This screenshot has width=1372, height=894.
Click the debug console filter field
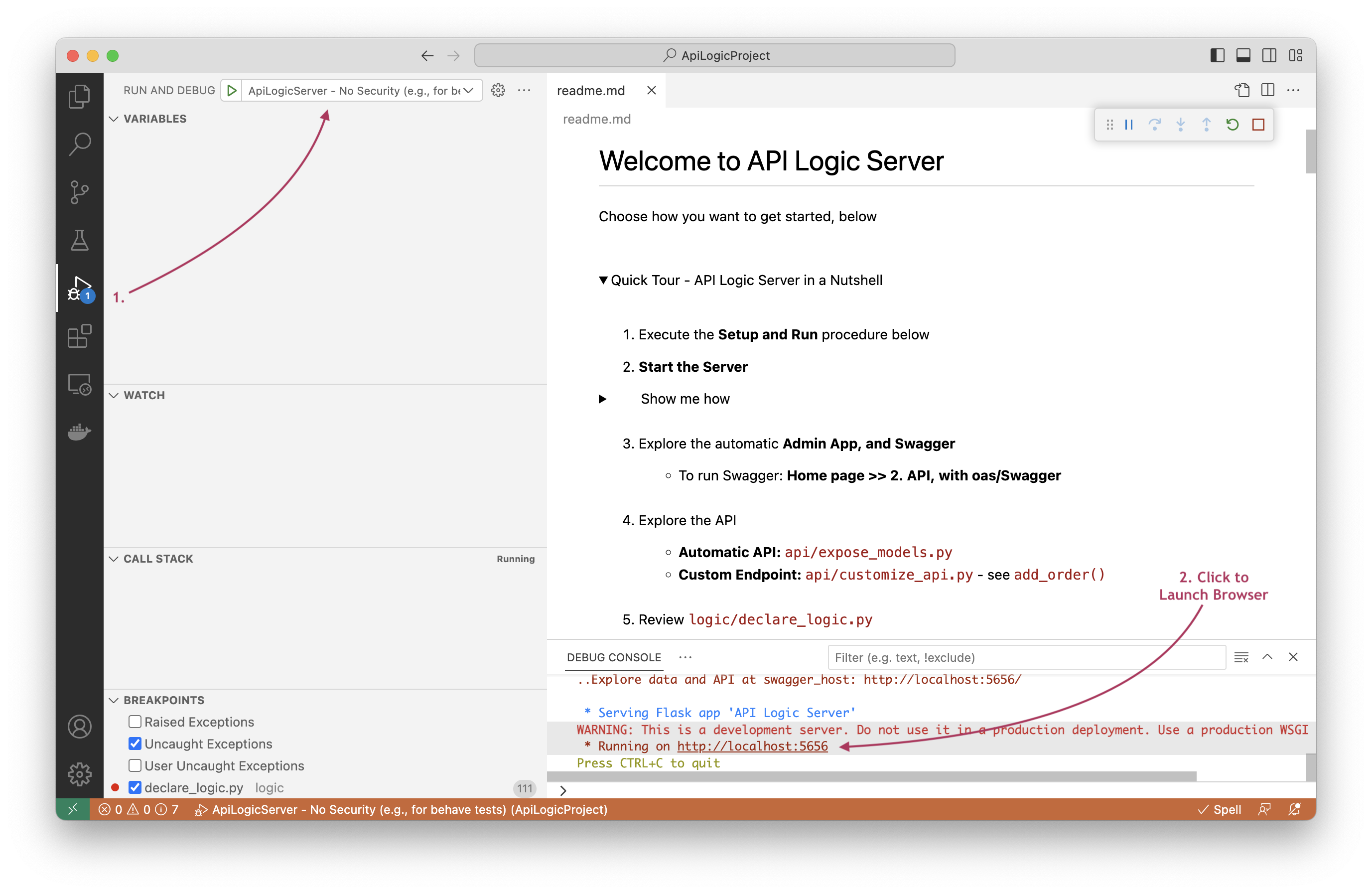click(1026, 657)
